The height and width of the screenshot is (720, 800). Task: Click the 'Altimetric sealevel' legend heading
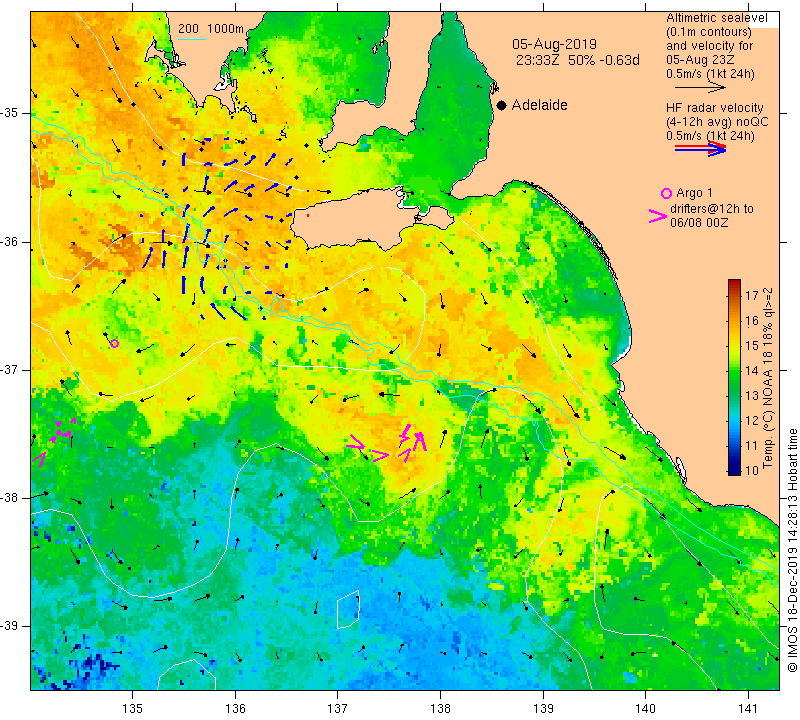click(716, 18)
